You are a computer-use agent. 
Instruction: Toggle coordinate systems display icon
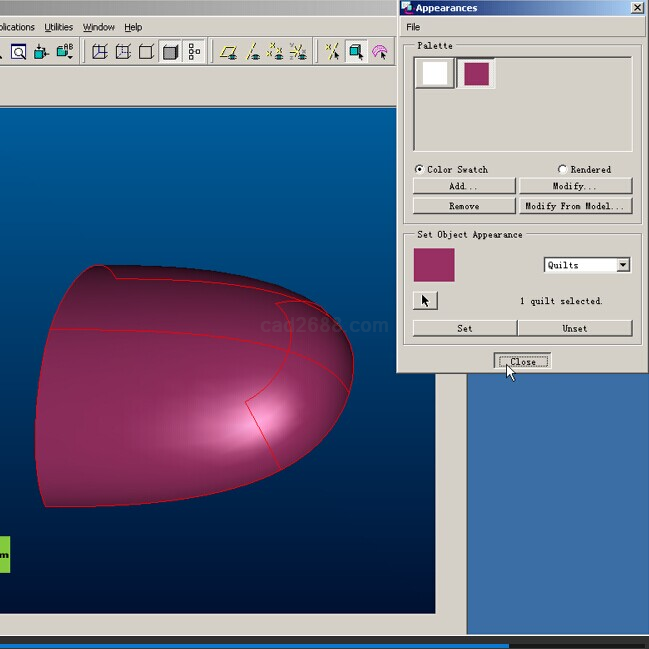[x=298, y=52]
